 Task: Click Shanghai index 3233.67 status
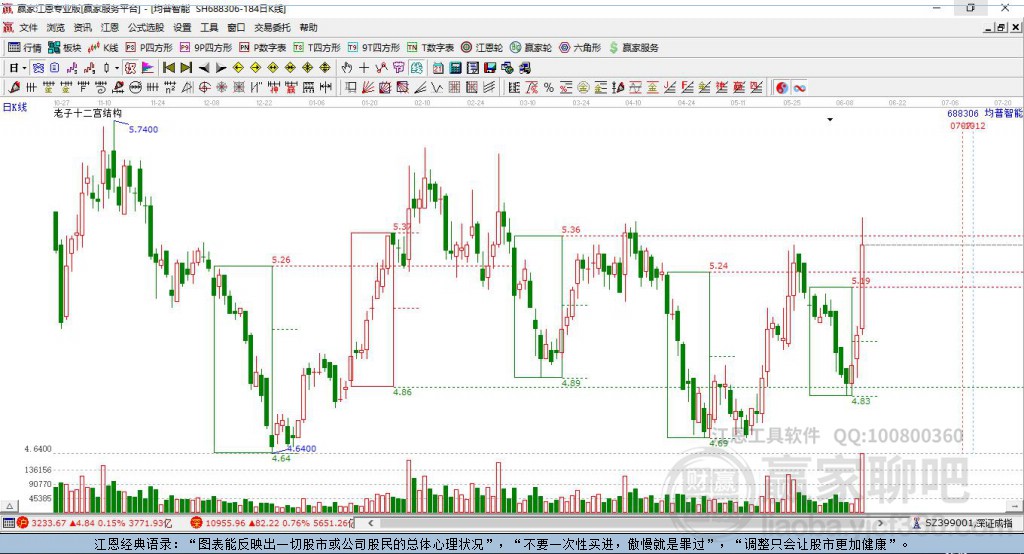48,523
